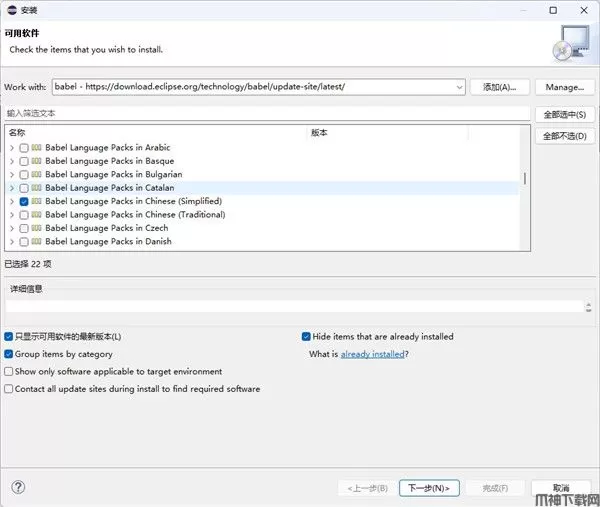Expand the Babel Language Packs in Arabic node

coord(12,148)
